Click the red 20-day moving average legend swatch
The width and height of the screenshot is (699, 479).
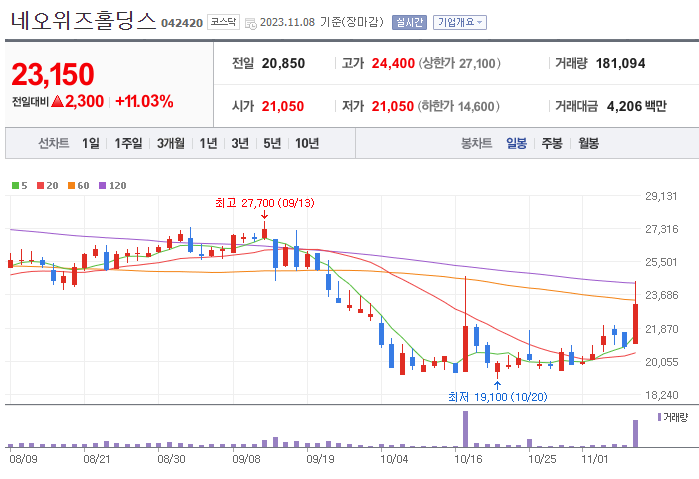[x=41, y=186]
